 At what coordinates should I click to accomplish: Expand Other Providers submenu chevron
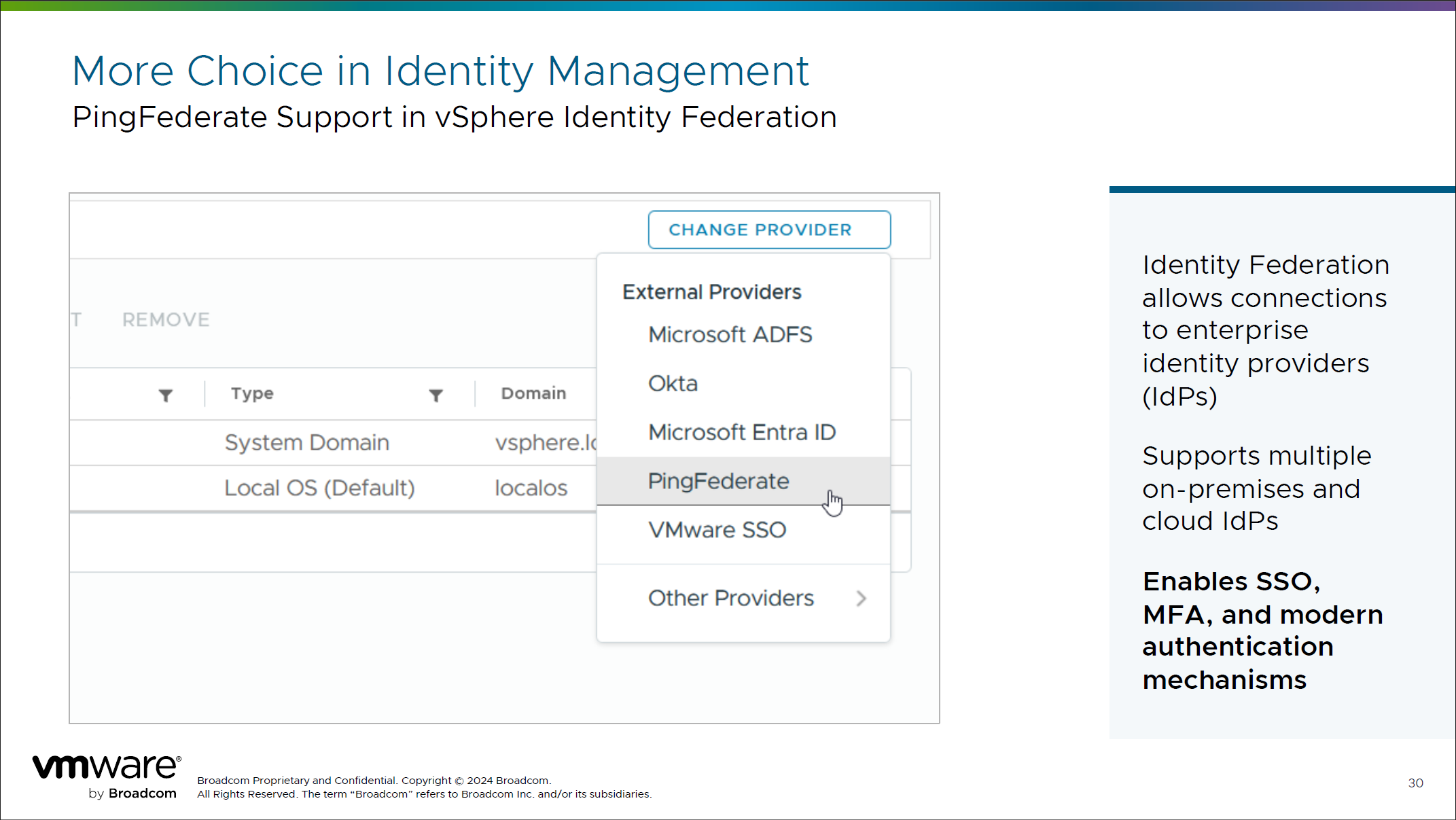coord(861,599)
